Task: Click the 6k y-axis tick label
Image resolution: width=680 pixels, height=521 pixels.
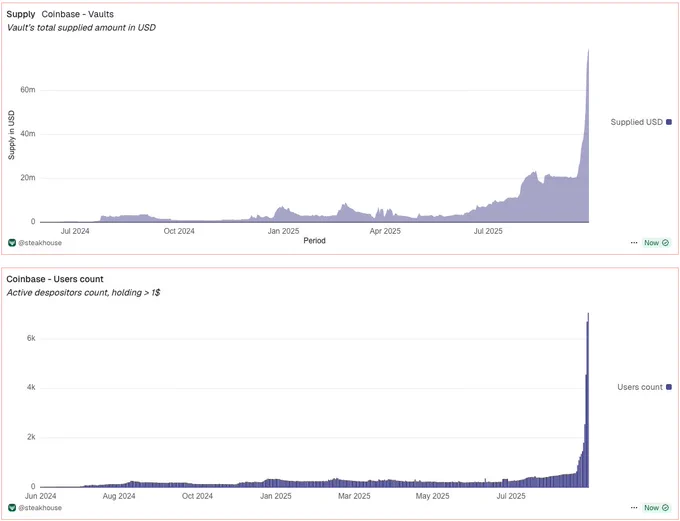Action: (x=31, y=338)
